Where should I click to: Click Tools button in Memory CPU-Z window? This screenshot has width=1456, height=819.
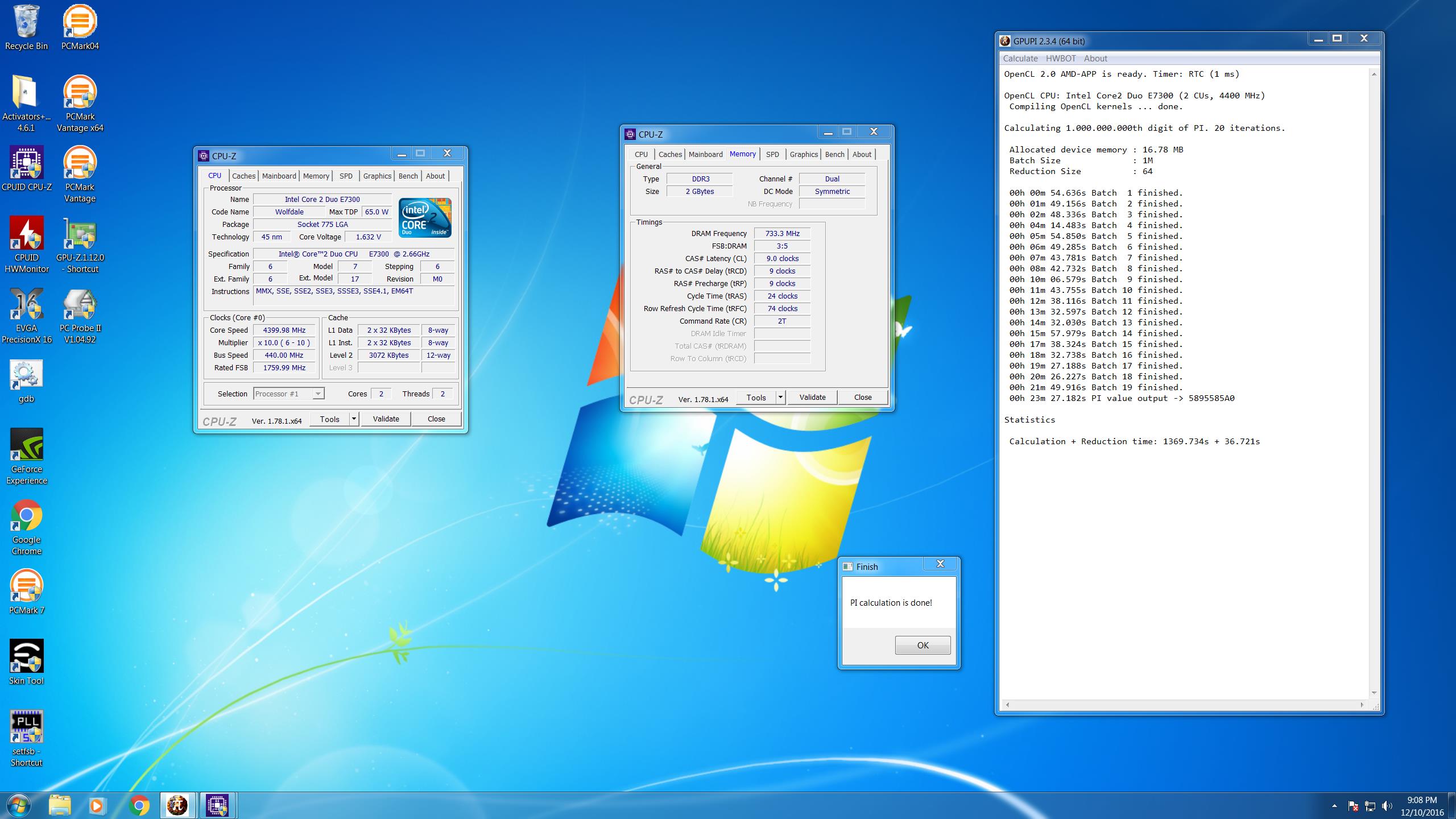coord(756,398)
